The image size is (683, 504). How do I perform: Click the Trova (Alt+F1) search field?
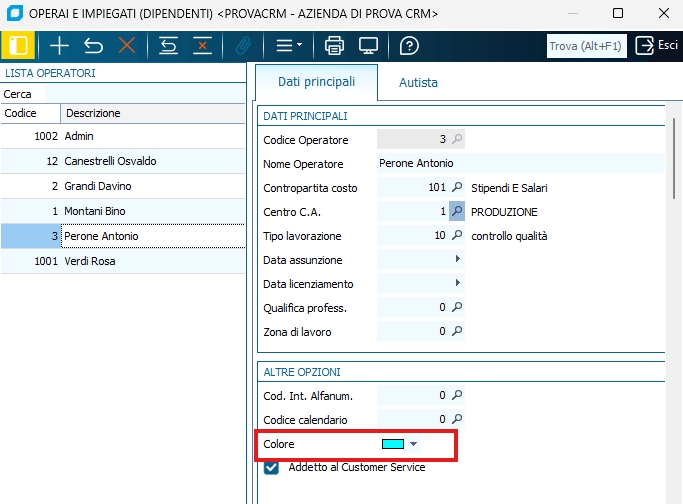coord(586,46)
